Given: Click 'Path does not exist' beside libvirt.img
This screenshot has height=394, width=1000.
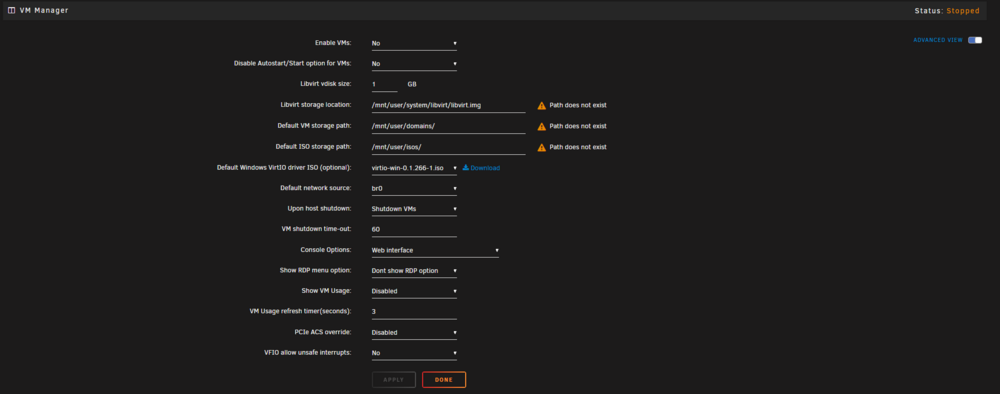Looking at the screenshot, I should tap(578, 105).
